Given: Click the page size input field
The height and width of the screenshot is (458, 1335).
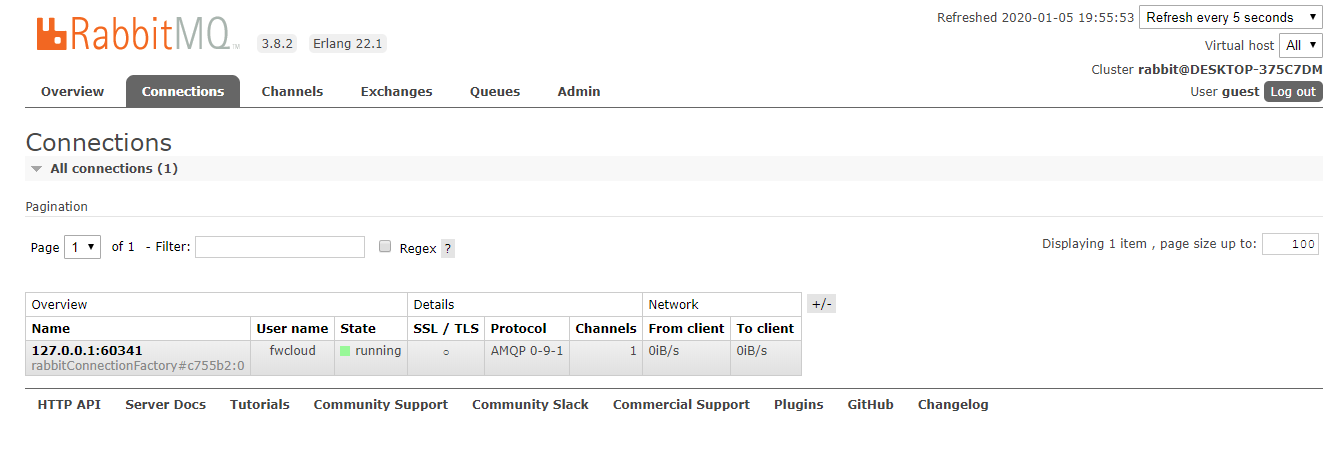Looking at the screenshot, I should tap(1290, 244).
